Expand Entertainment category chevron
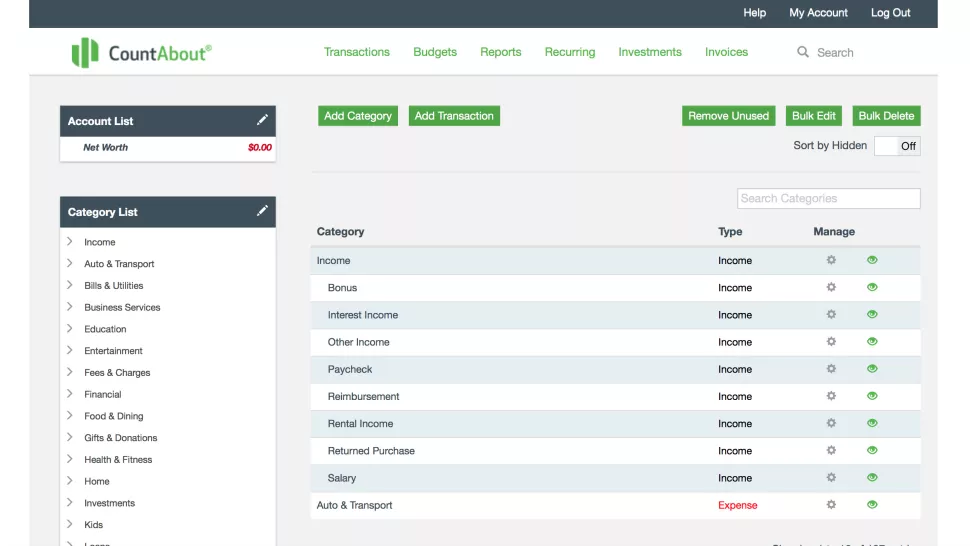Viewport: 970px width, 546px height. click(x=70, y=350)
